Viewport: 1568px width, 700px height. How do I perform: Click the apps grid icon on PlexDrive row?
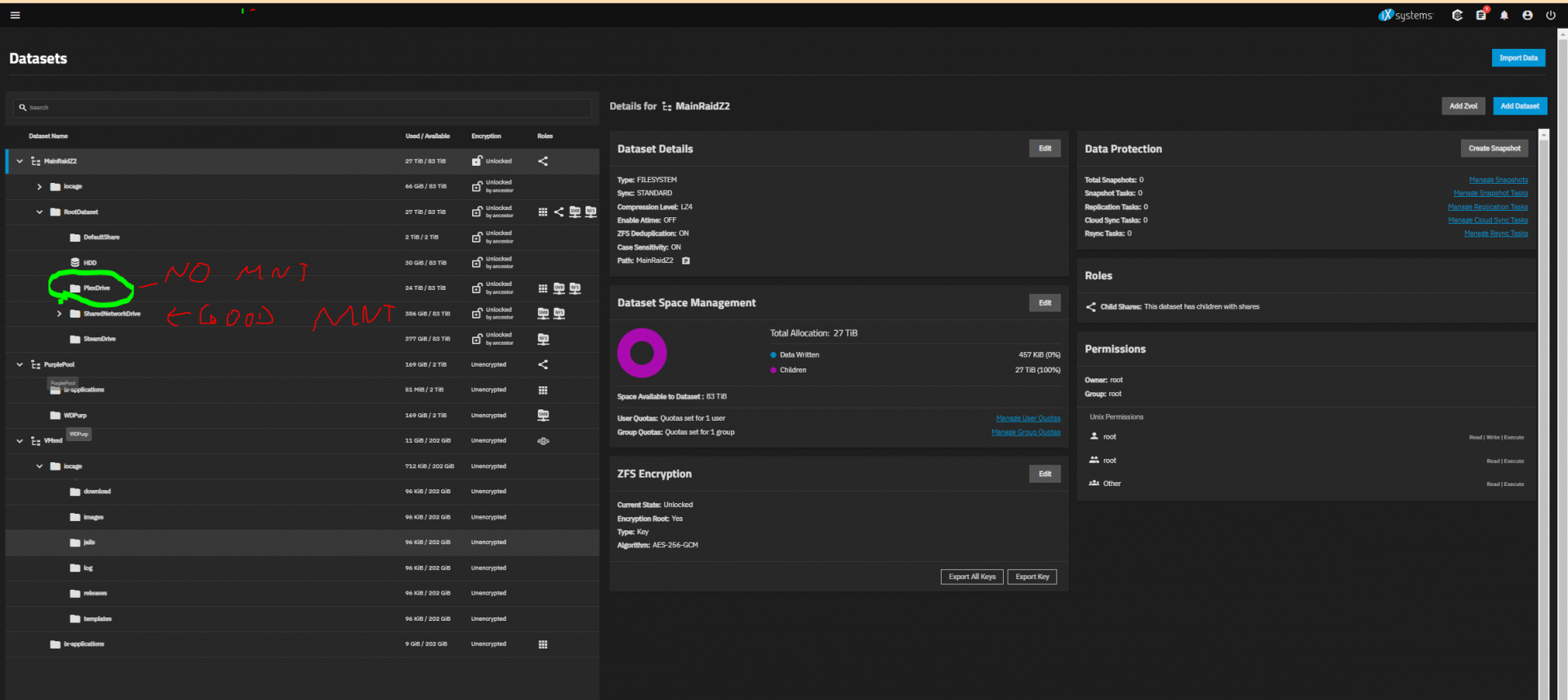(x=543, y=288)
